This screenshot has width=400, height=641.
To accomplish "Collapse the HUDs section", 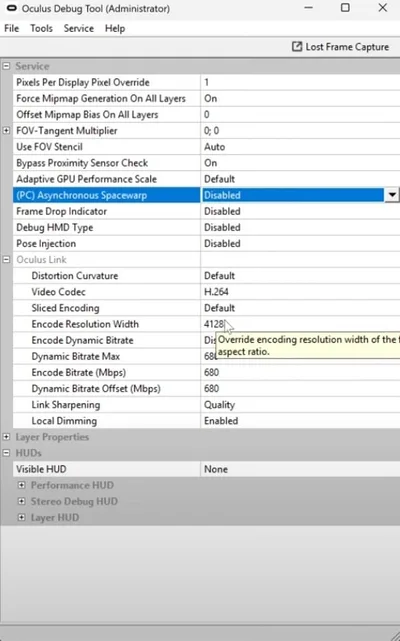I will coord(6,453).
